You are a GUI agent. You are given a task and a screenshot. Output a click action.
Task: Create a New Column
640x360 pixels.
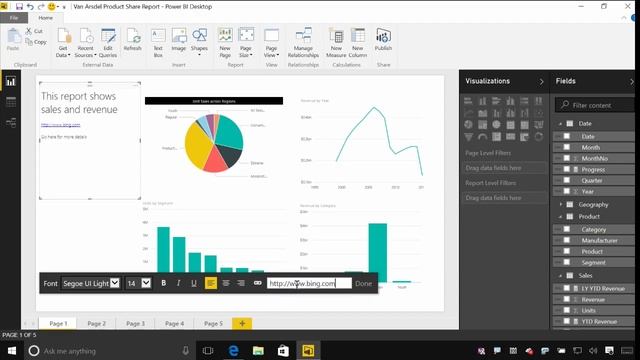point(358,42)
